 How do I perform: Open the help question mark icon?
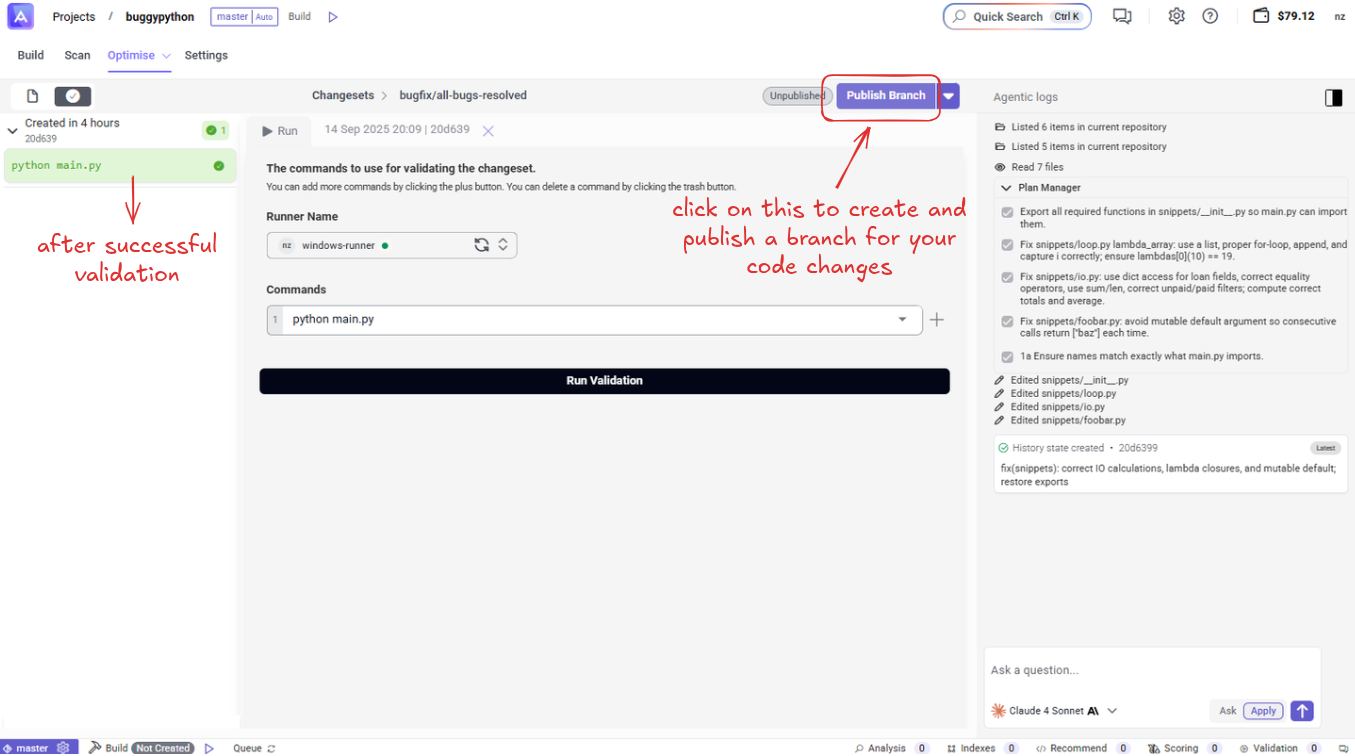[x=1210, y=16]
